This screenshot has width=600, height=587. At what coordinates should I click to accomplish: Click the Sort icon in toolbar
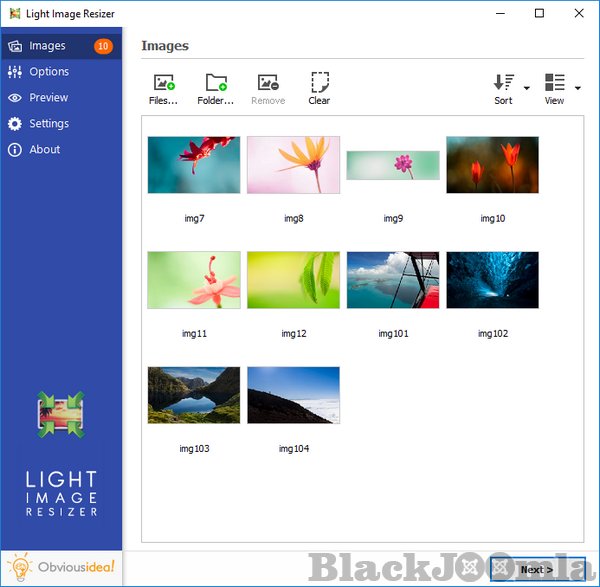[503, 83]
